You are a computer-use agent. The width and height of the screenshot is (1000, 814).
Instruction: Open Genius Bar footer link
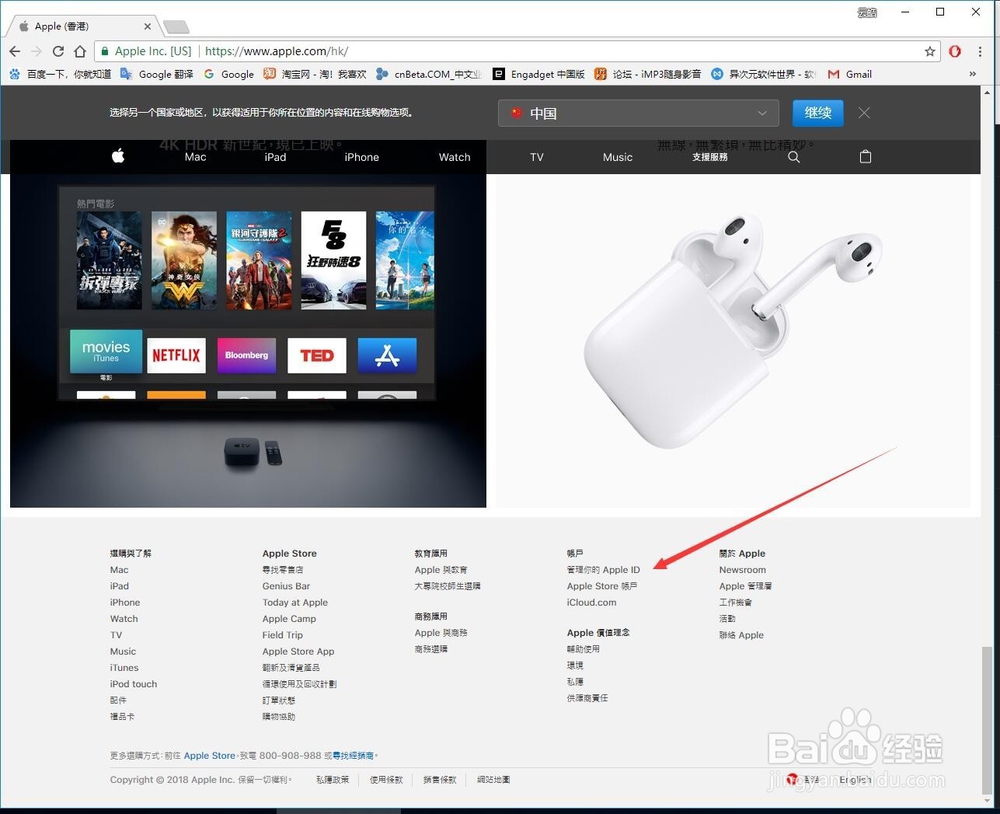pos(286,586)
